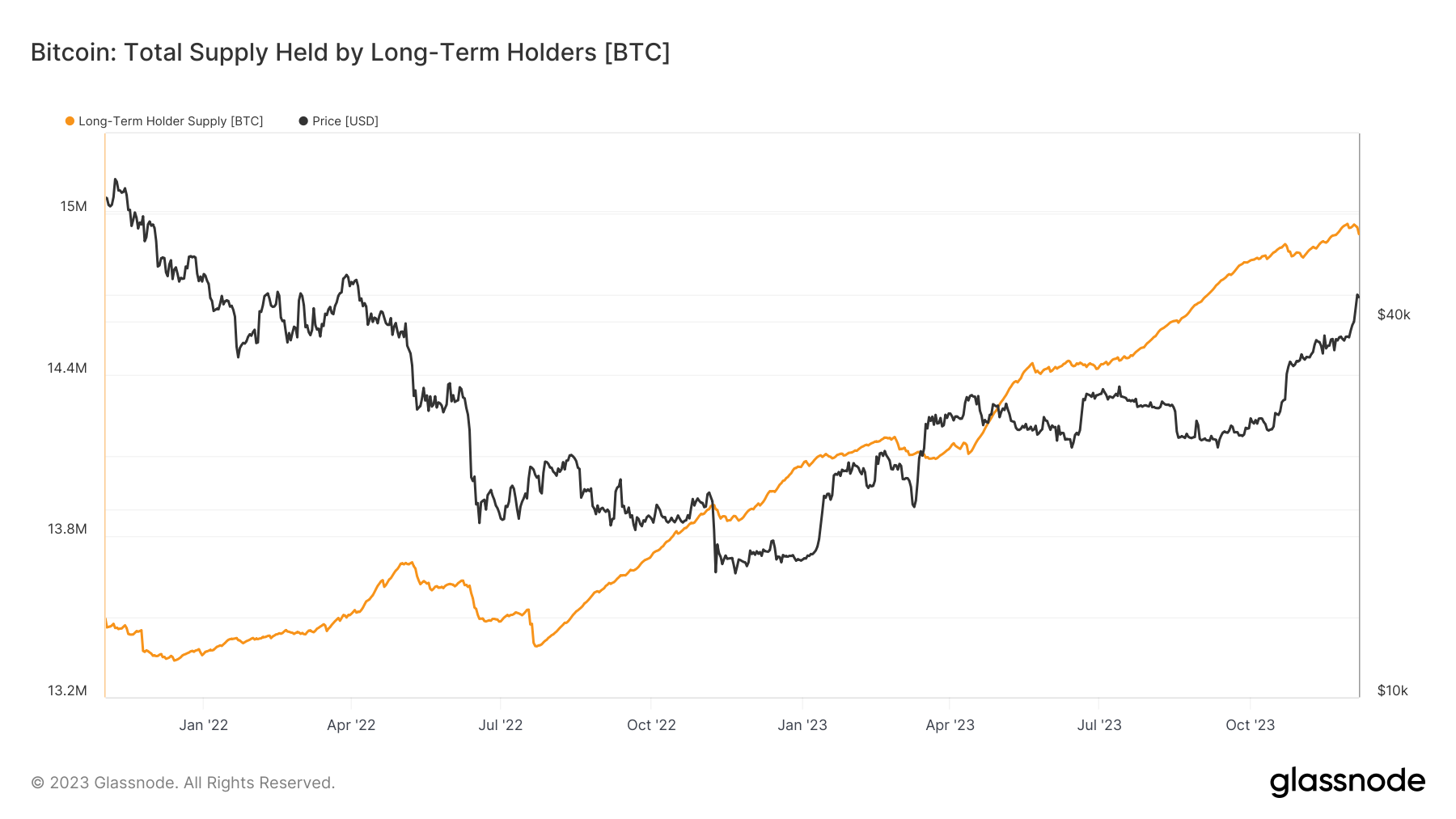The height and width of the screenshot is (819, 1456).
Task: Toggle the Long-Term Holder Supply [BTC] legend label
Action: (171, 121)
